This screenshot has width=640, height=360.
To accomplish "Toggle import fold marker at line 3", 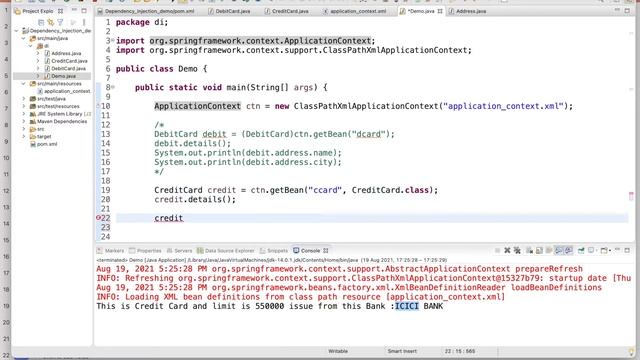I will (113, 40).
